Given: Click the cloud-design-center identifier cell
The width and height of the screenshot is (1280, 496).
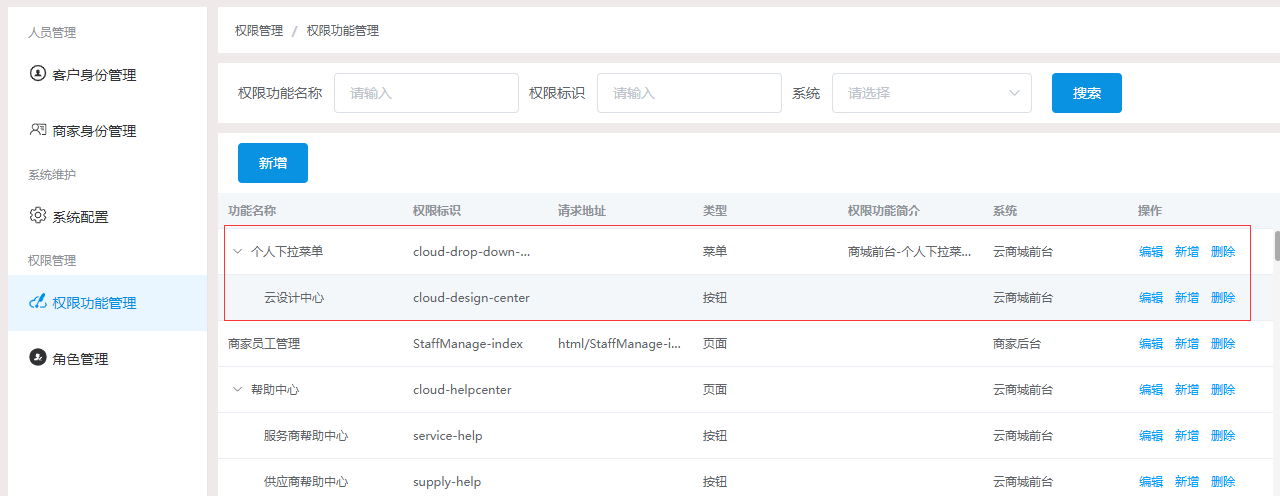Looking at the screenshot, I should 471,298.
